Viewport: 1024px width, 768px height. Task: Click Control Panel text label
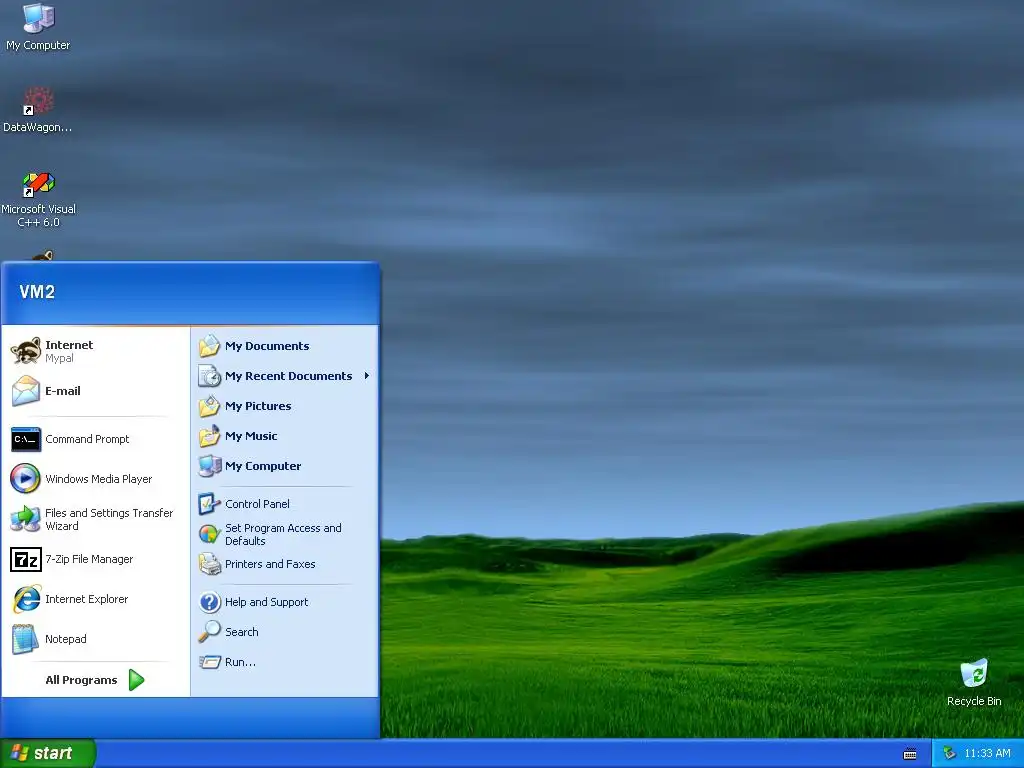pyautogui.click(x=257, y=504)
